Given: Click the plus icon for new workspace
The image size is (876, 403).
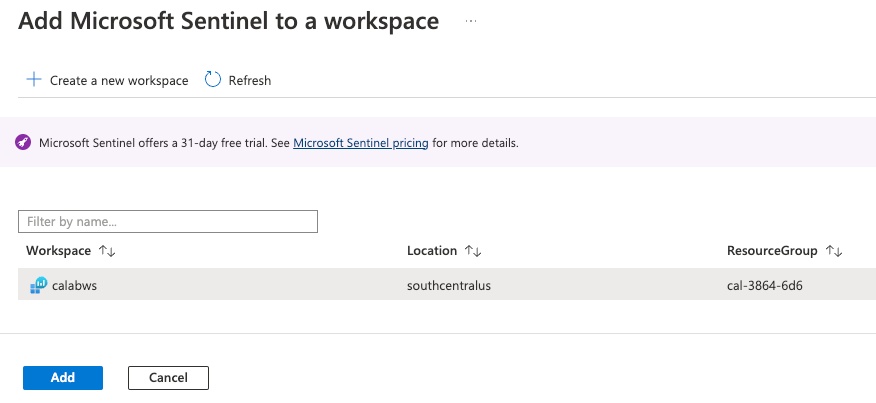Looking at the screenshot, I should (34, 80).
